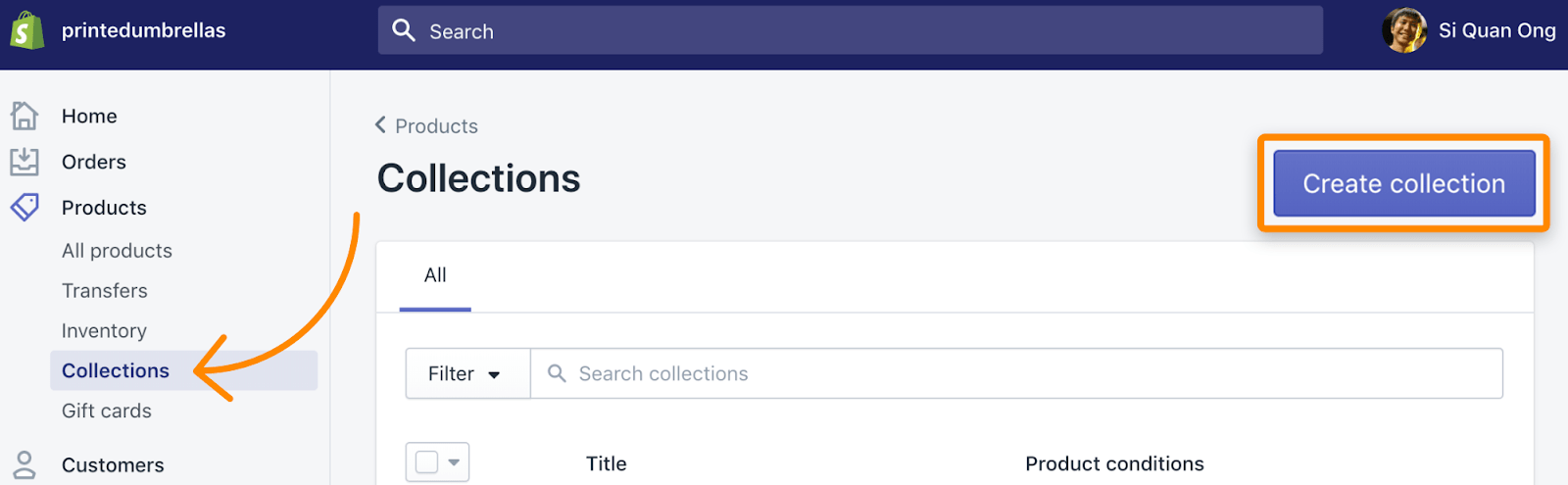Expand the bulk select dropdown arrow
1568x485 pixels.
[454, 462]
